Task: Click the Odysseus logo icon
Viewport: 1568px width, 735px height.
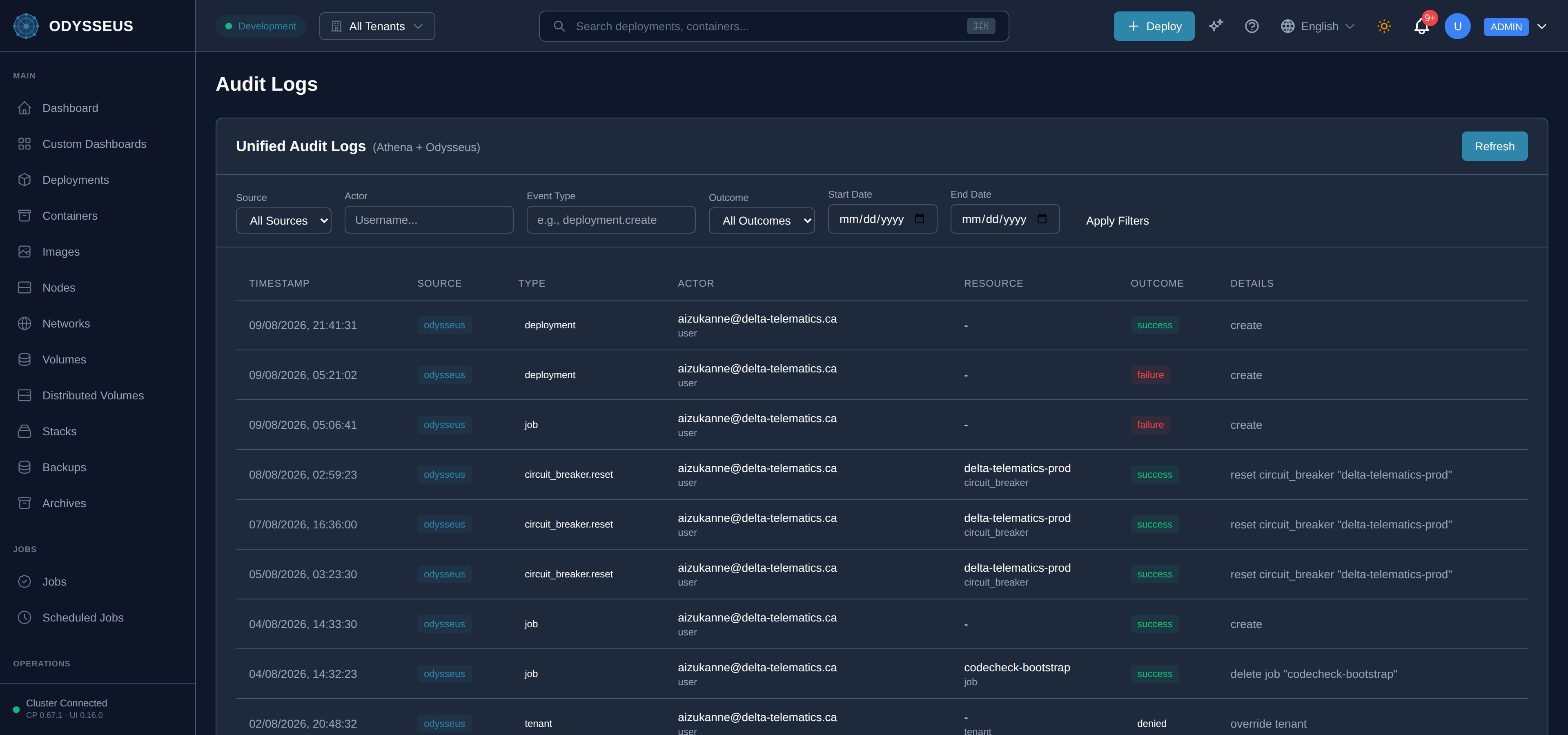Action: pos(26,26)
